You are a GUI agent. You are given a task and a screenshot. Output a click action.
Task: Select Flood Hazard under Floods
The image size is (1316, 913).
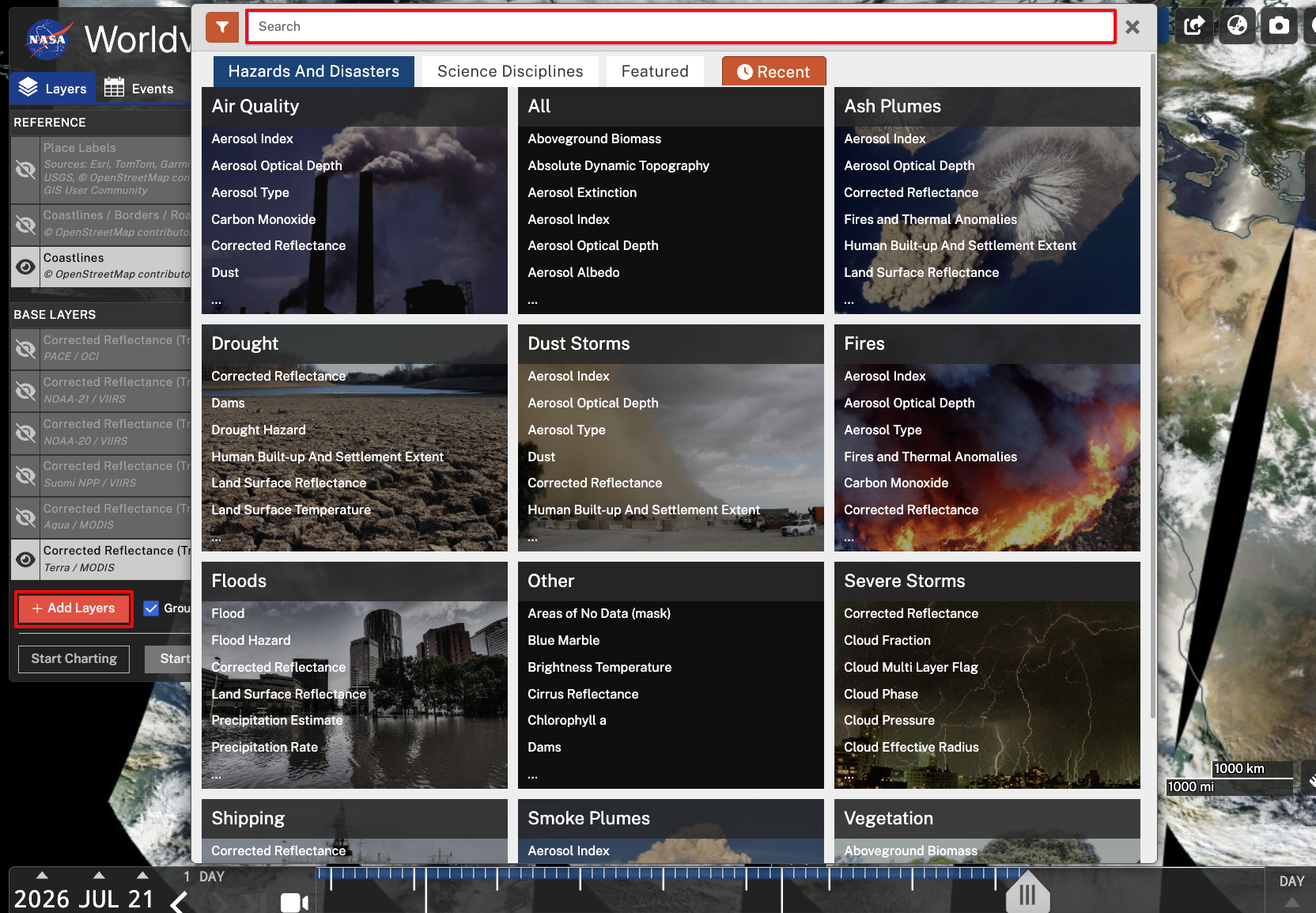coord(251,641)
